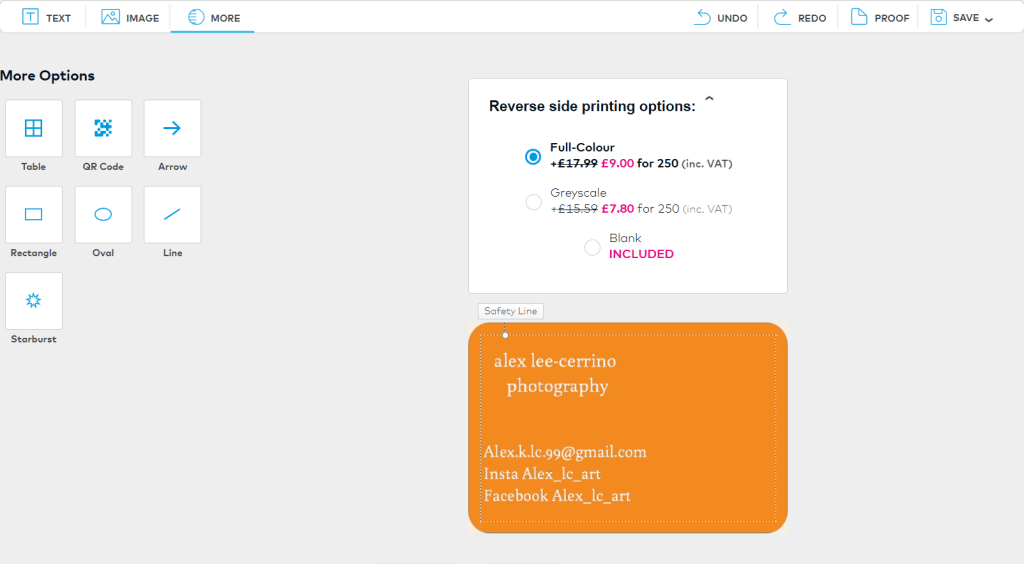The height and width of the screenshot is (564, 1024).
Task: Click the Undo button
Action: (721, 17)
